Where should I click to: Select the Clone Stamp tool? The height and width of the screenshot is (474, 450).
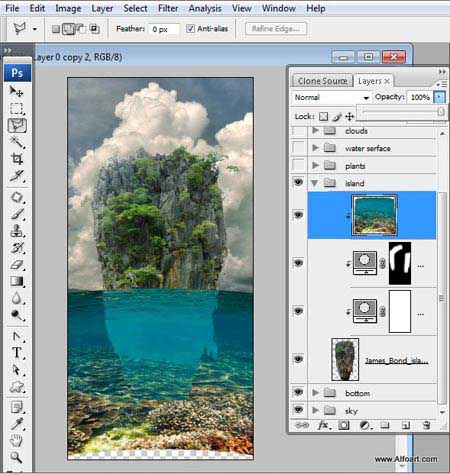pyautogui.click(x=17, y=231)
